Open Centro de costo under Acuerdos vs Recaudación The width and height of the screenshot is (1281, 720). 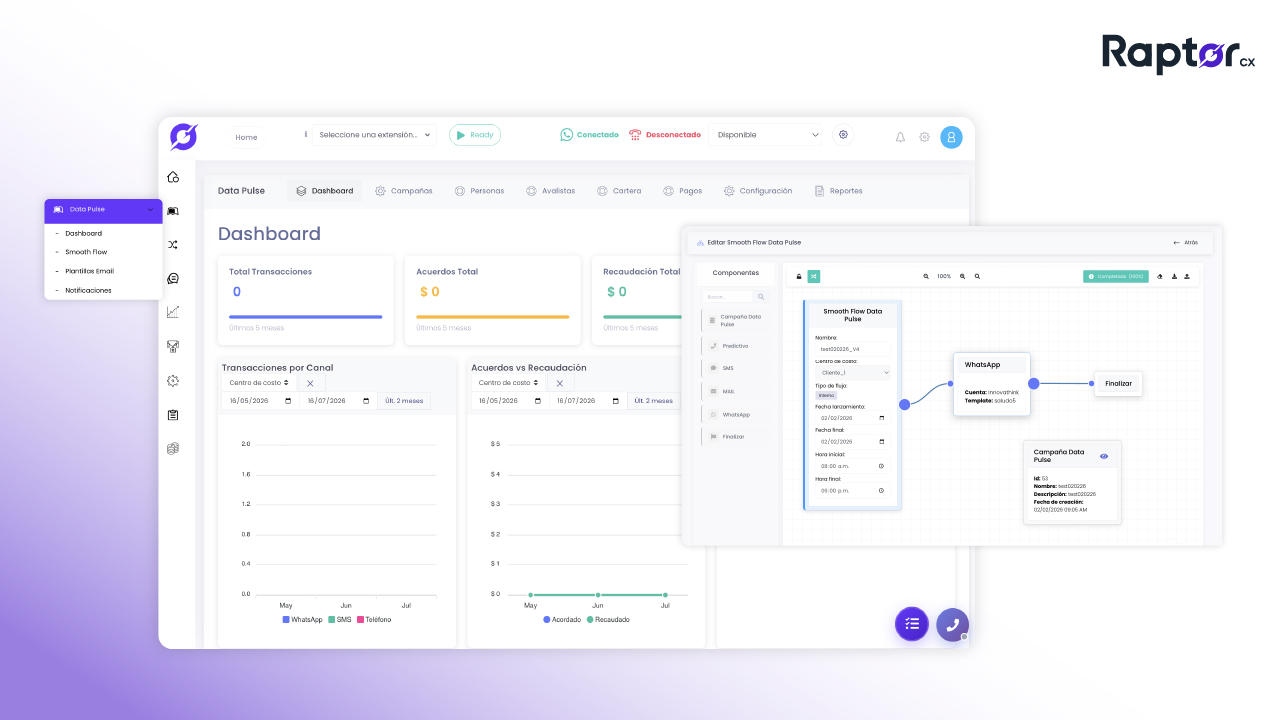click(508, 383)
